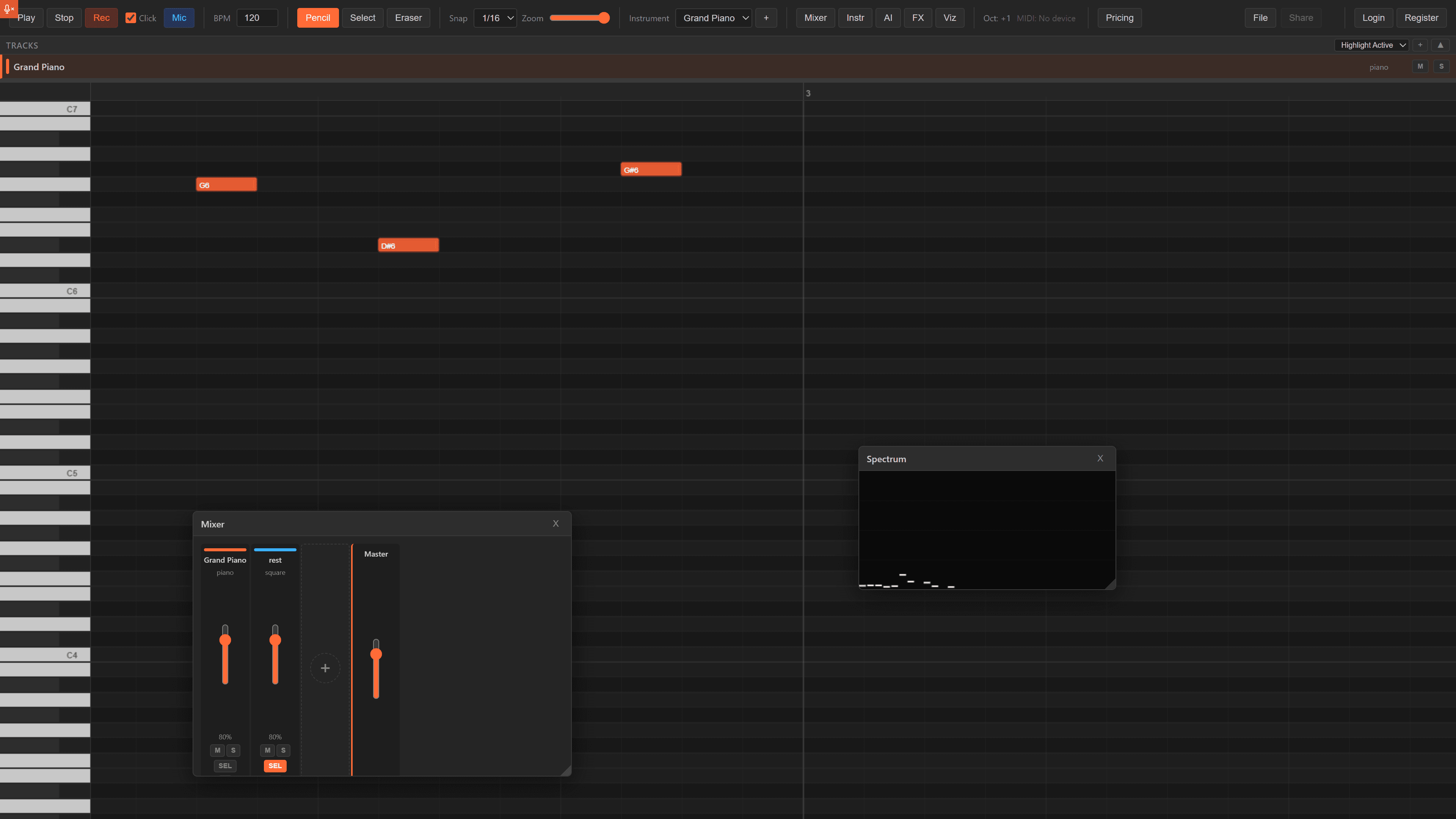The image size is (1456, 819).
Task: Open the Snap value dropdown
Action: (x=494, y=17)
